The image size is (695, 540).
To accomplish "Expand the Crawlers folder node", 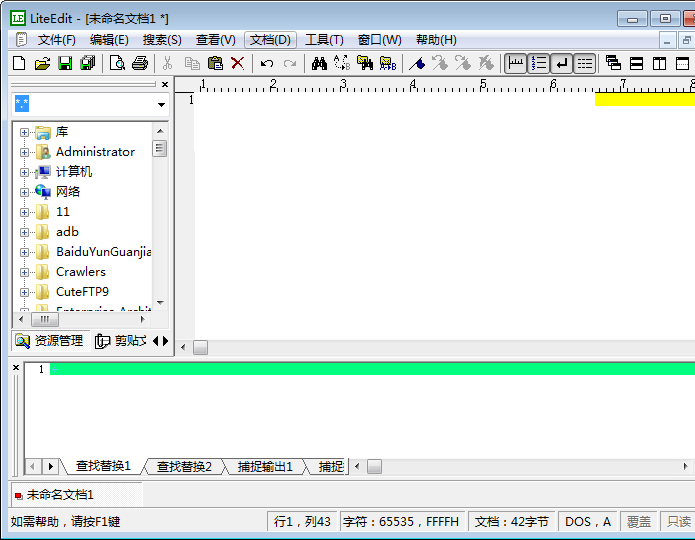I will tap(24, 272).
